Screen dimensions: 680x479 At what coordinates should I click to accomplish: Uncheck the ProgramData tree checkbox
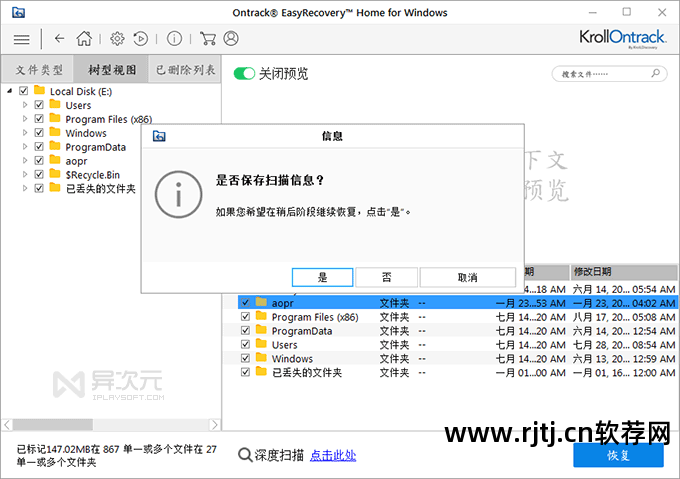pos(39,147)
